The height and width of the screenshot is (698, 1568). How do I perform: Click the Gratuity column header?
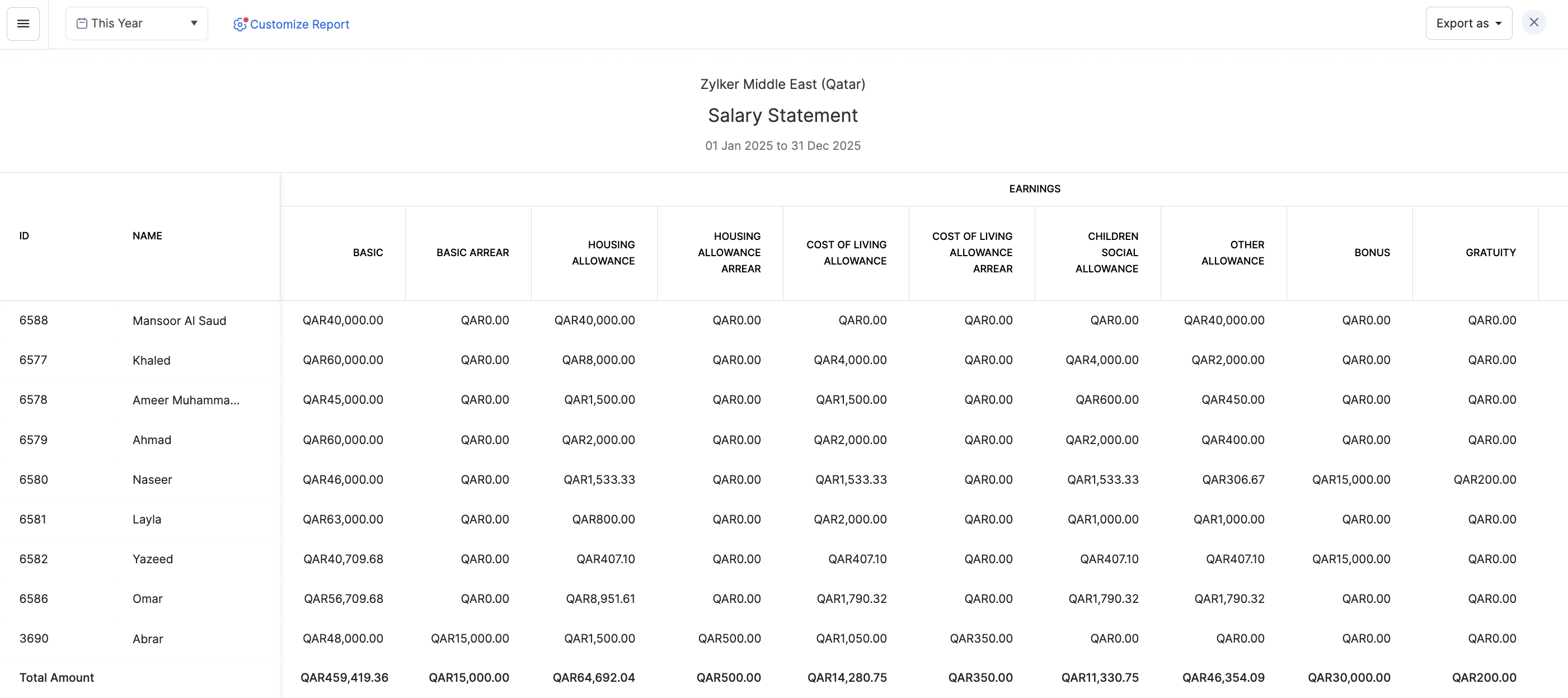1490,253
